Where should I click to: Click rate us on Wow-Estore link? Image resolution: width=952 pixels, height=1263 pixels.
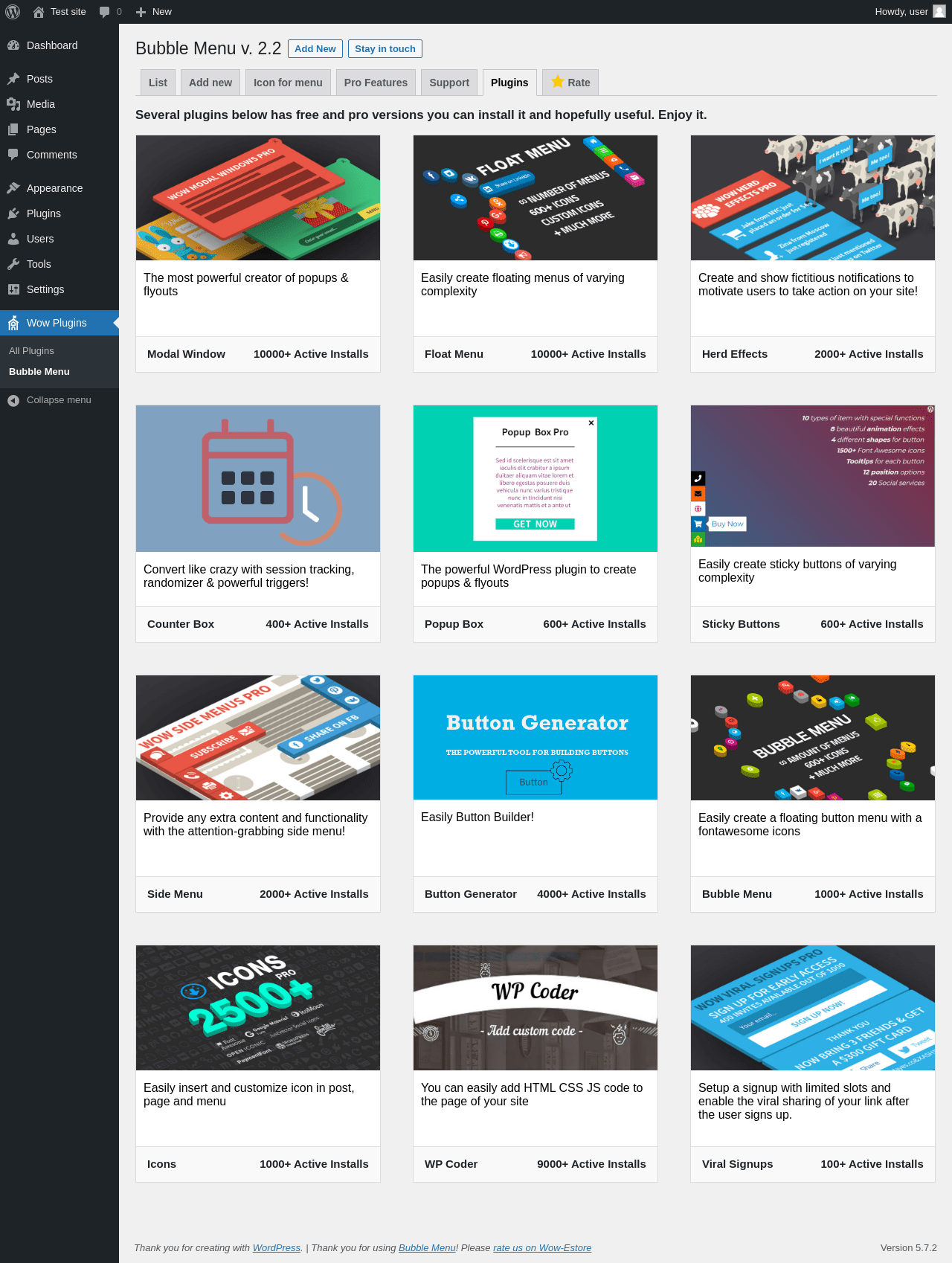coord(542,1247)
